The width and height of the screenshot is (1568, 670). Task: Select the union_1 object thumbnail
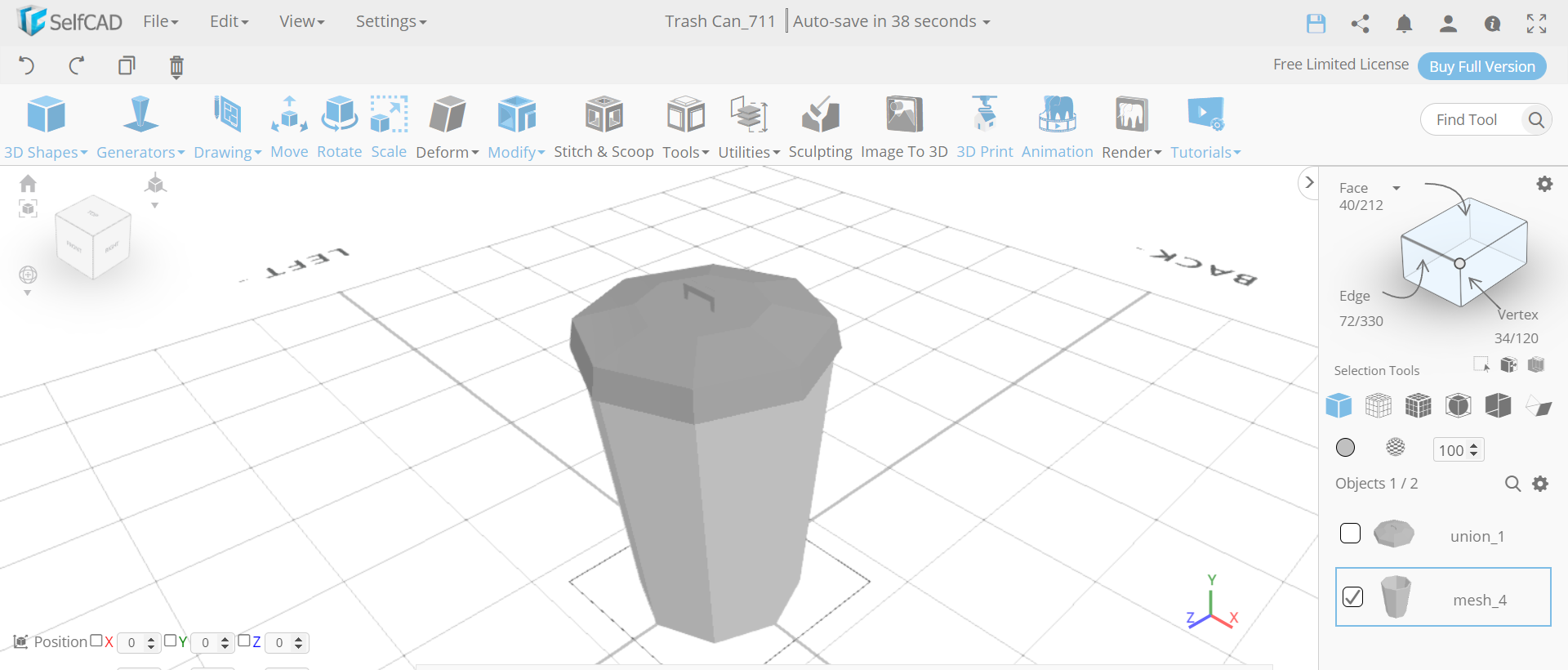(1394, 534)
